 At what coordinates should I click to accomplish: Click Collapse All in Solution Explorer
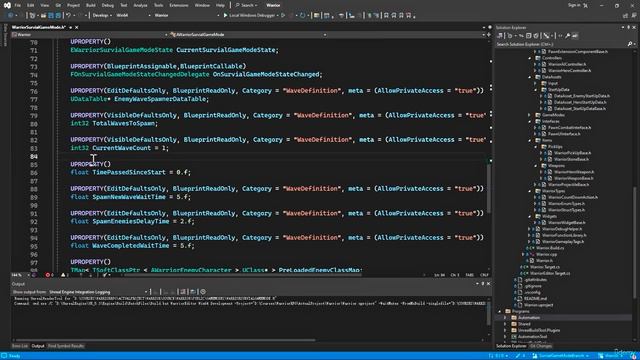[x=529, y=36]
